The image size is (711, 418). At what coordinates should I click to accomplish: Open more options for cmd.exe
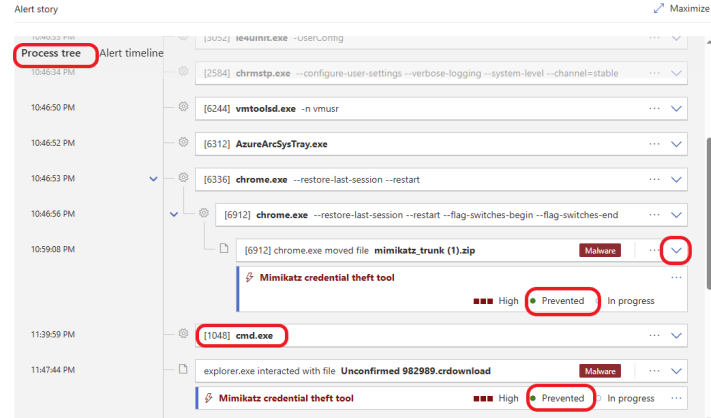coord(654,335)
